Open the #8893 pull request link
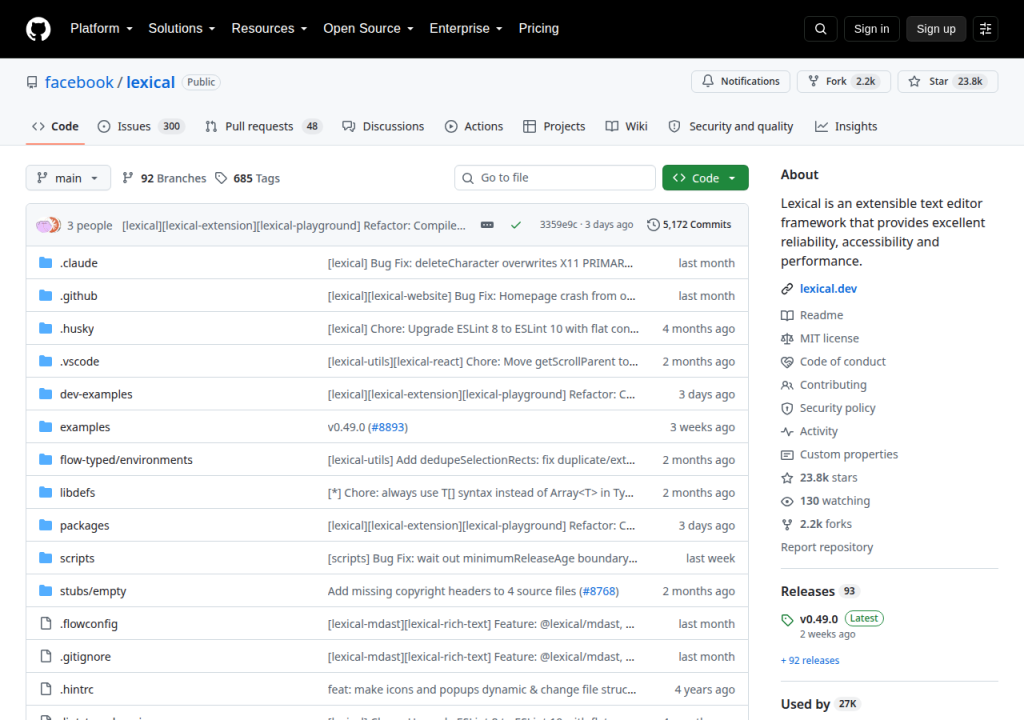 [x=388, y=427]
